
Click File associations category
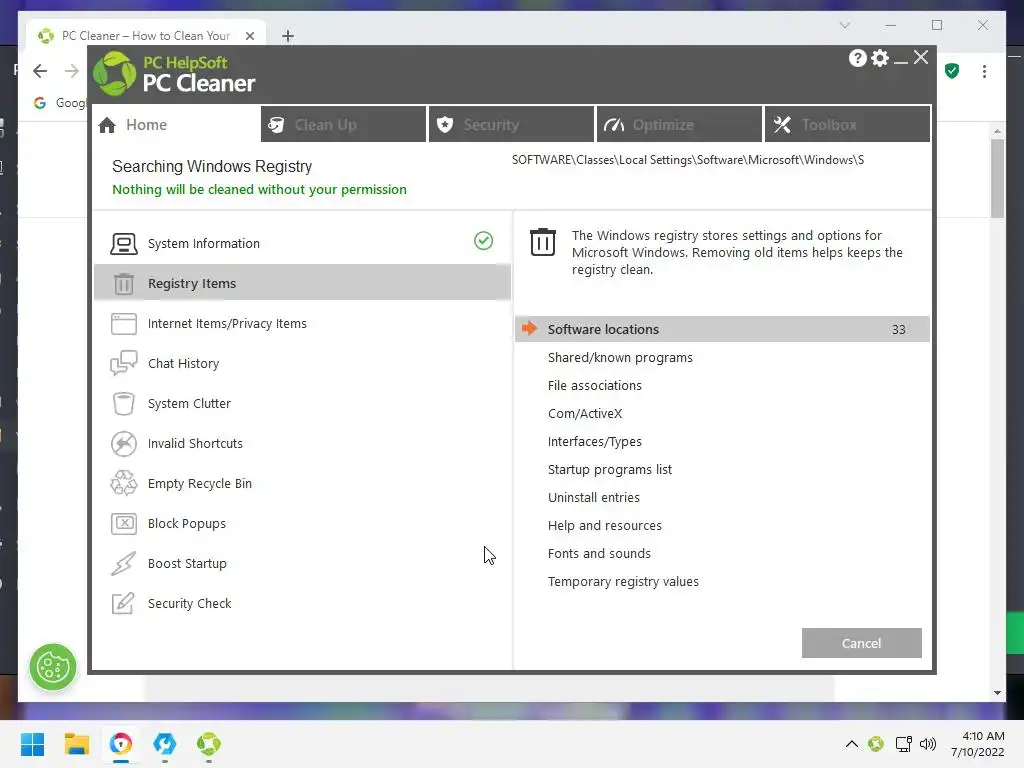point(594,385)
